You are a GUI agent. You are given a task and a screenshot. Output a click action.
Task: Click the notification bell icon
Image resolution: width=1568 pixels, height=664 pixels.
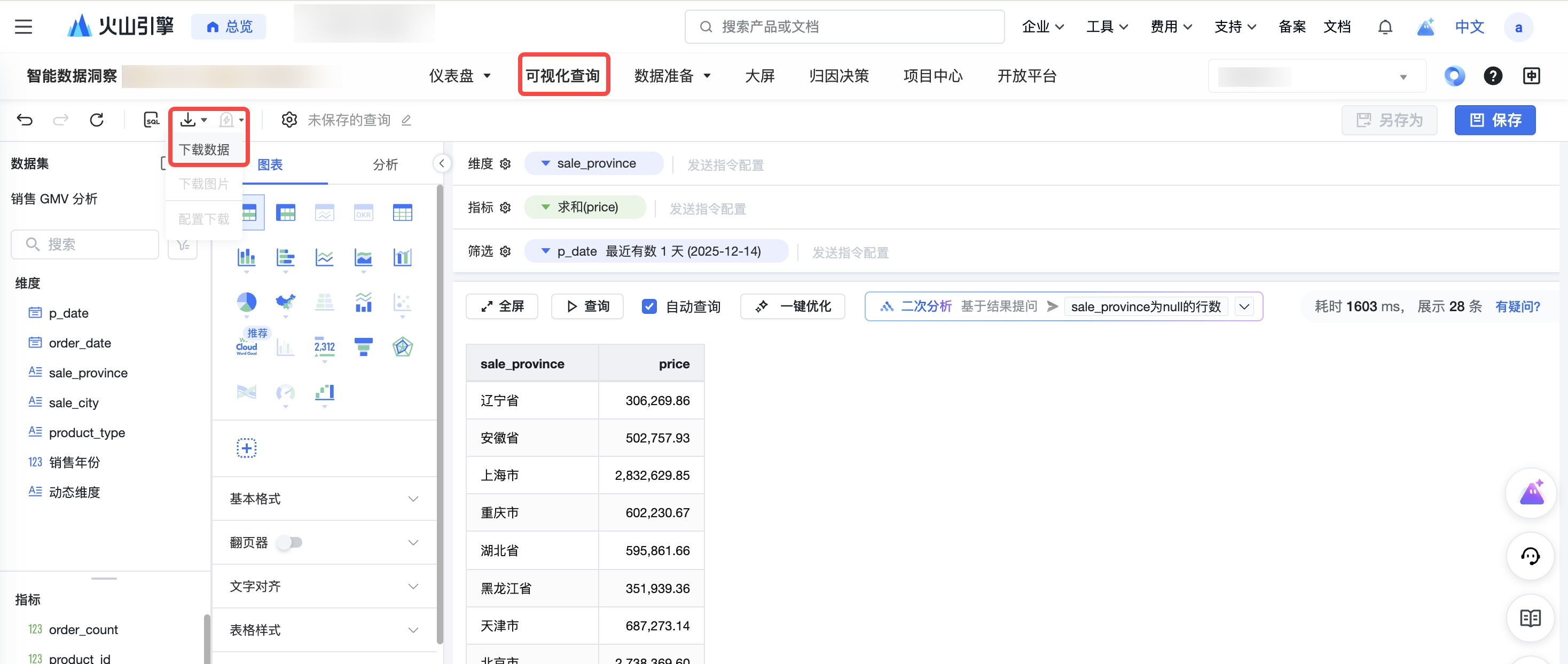pos(1385,27)
